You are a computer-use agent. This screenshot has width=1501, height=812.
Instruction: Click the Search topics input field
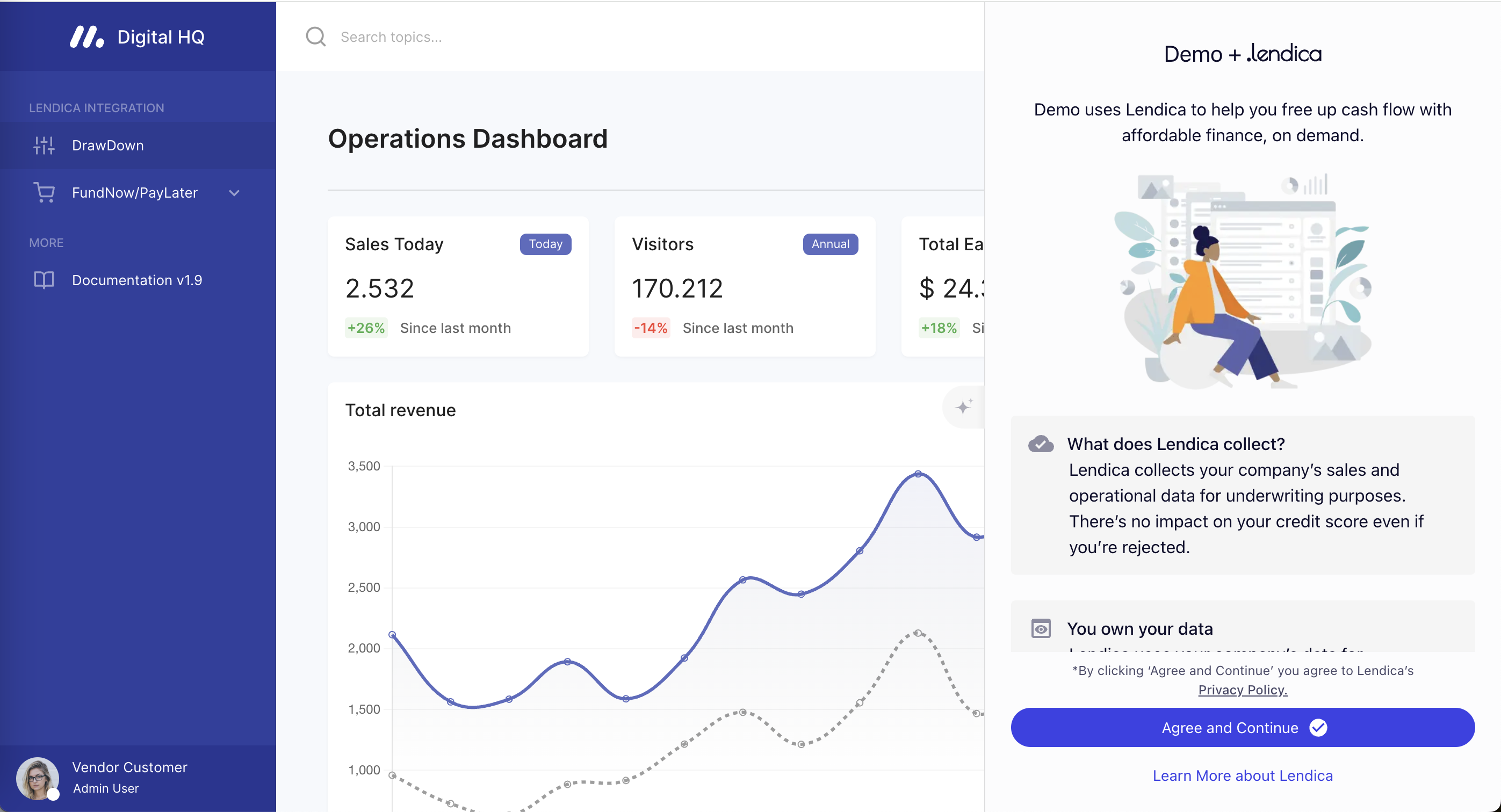click(x=524, y=37)
